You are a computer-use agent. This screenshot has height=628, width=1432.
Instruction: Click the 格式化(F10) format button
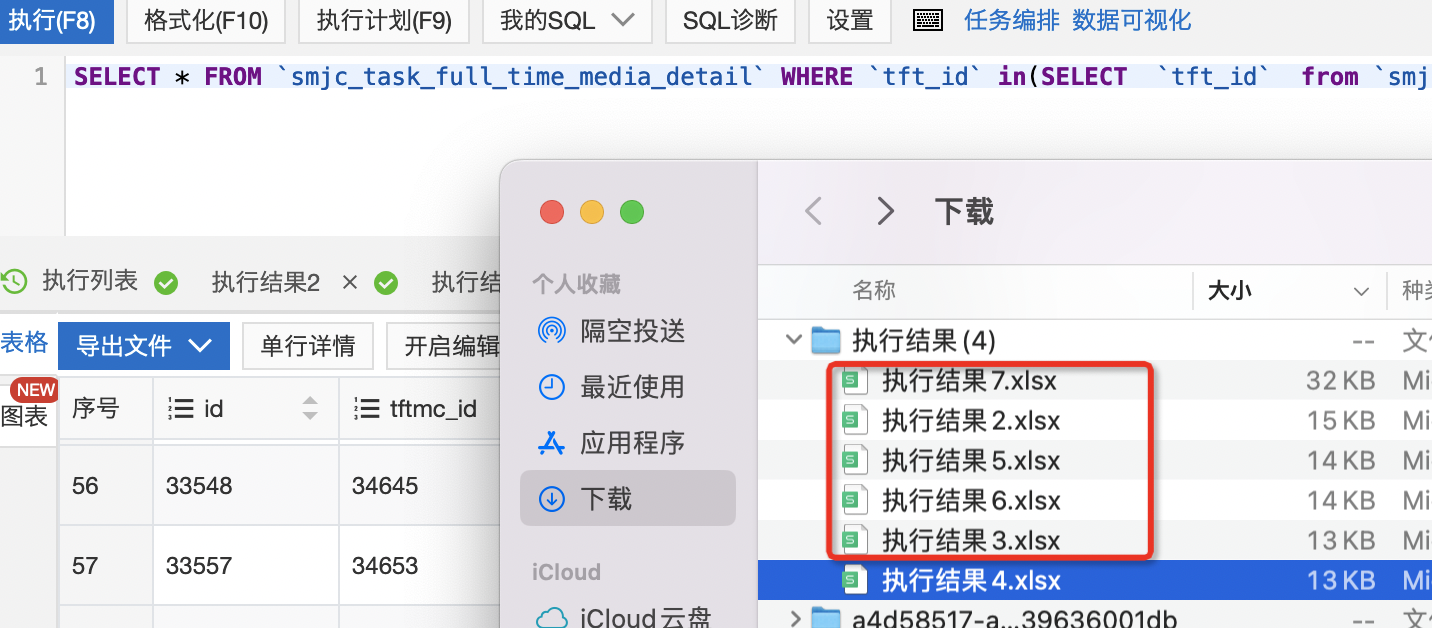206,21
